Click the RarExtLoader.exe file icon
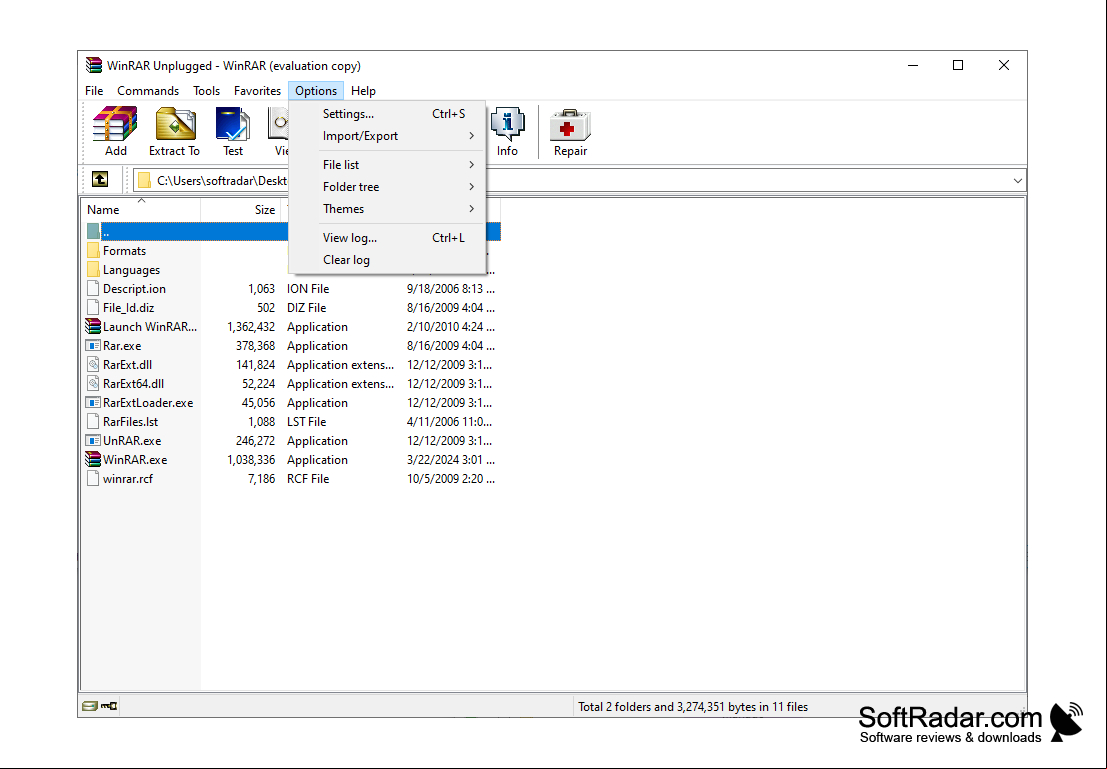 (x=93, y=403)
